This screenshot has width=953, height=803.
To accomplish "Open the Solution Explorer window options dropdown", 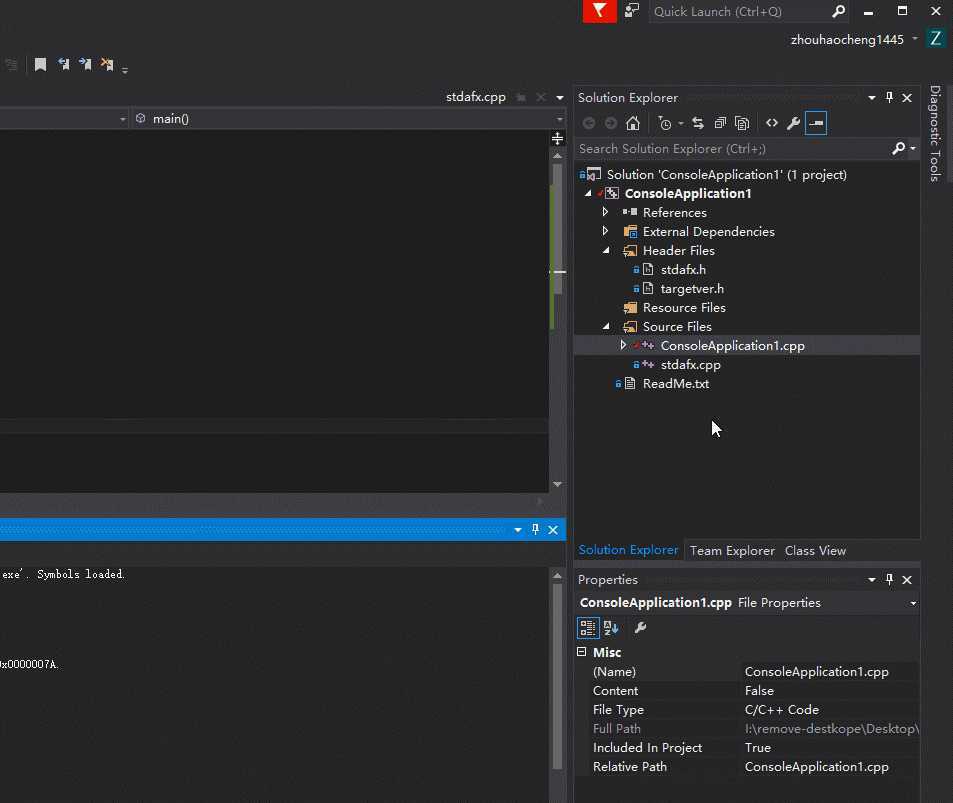I will pos(872,97).
